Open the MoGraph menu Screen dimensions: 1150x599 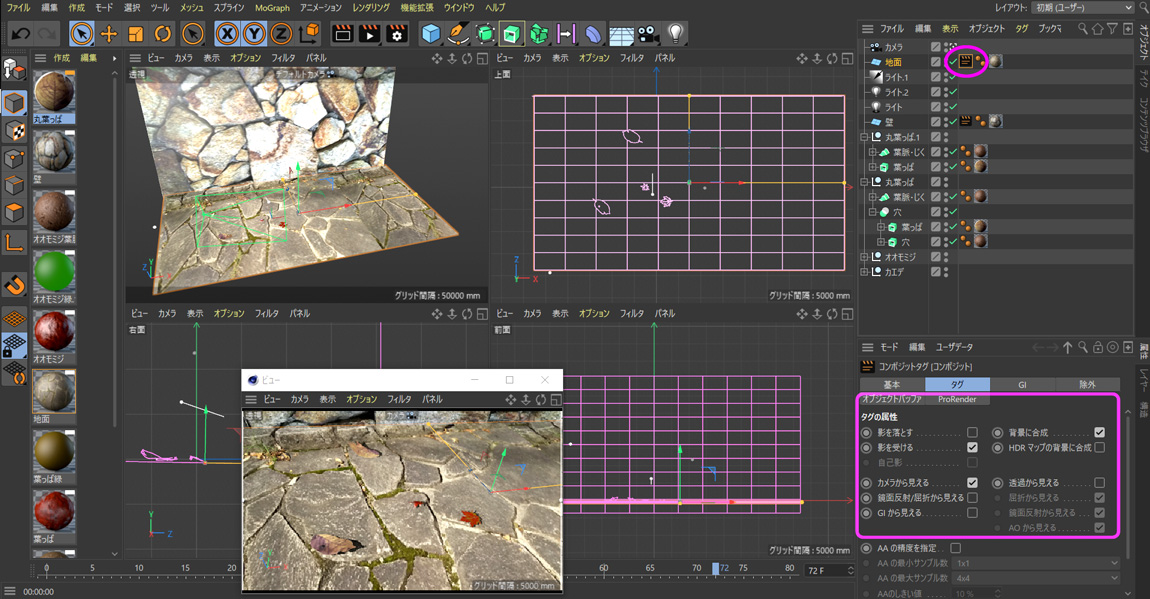pyautogui.click(x=272, y=8)
